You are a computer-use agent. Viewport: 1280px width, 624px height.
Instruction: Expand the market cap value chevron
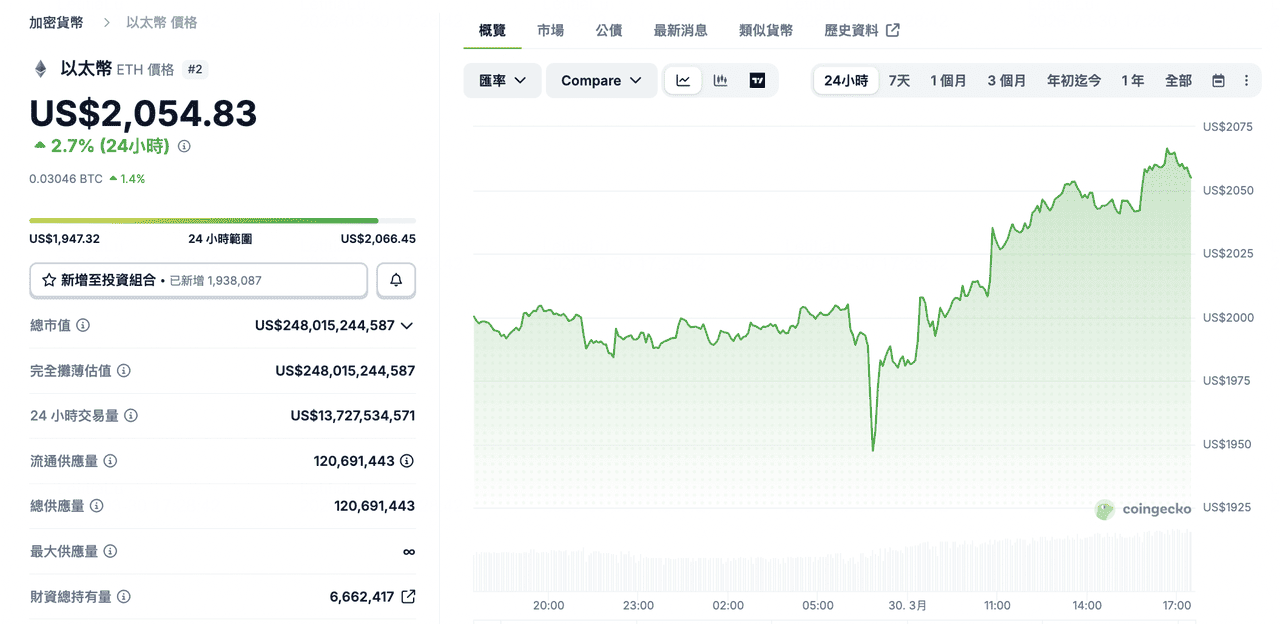tap(407, 325)
